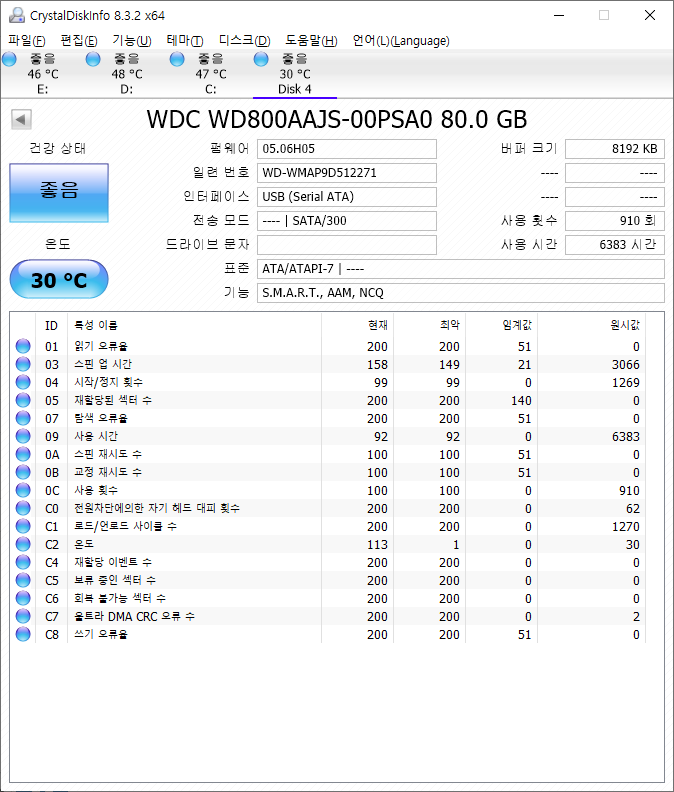Click the 특성 이름 column header

coord(195,325)
